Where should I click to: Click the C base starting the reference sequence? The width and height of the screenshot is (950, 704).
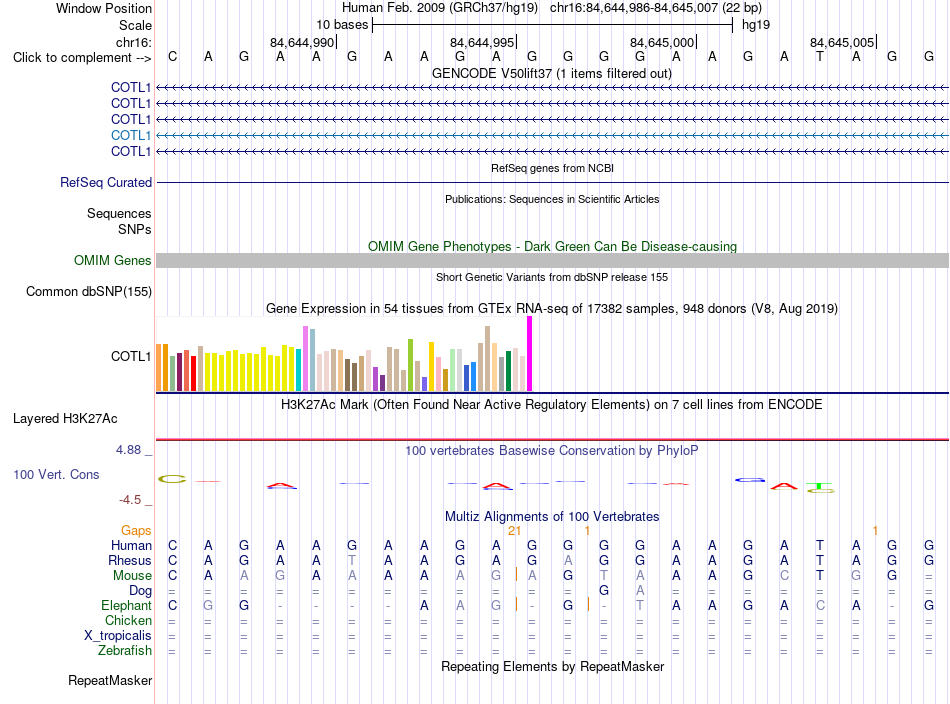(x=173, y=57)
